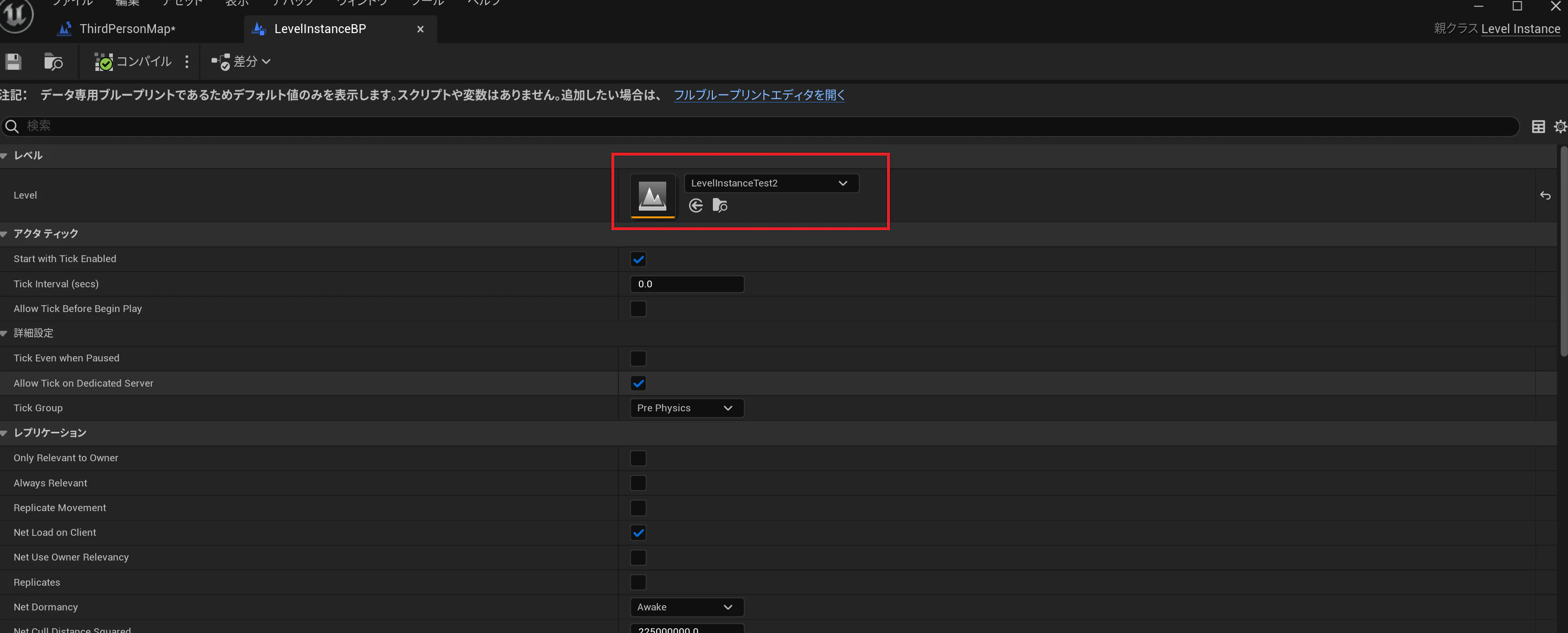Collapse the 詳細設定 advanced section
Viewport: 1568px width, 633px height.
tap(4, 333)
